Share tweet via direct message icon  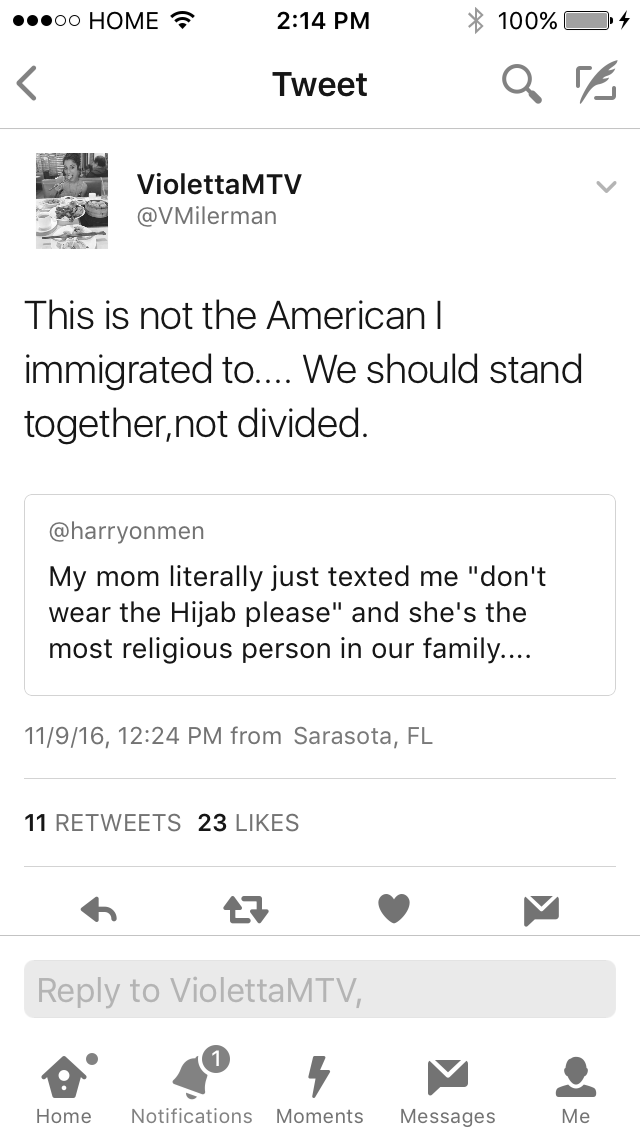pyautogui.click(x=541, y=910)
